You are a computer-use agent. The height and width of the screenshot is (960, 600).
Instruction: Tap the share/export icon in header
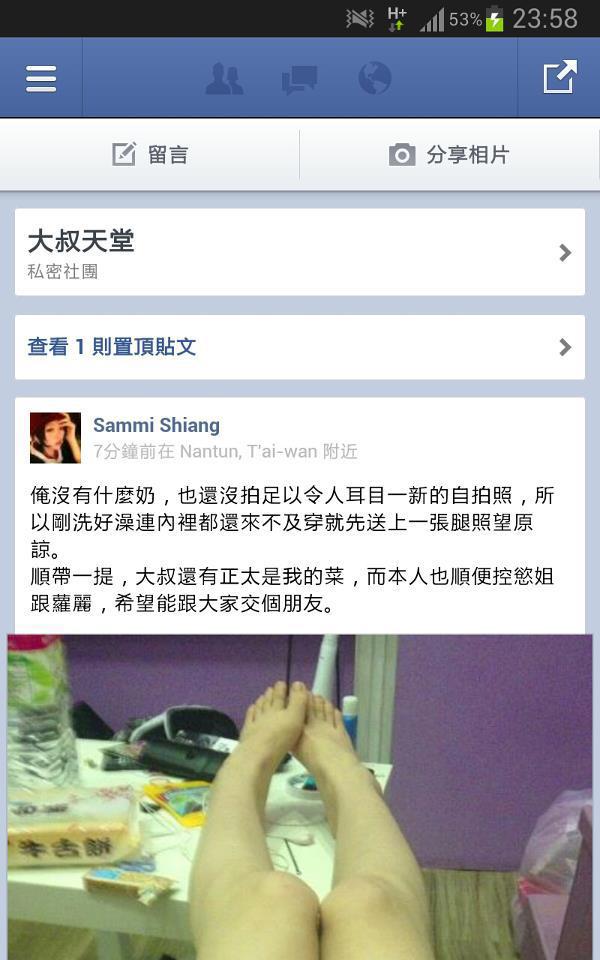pyautogui.click(x=560, y=77)
